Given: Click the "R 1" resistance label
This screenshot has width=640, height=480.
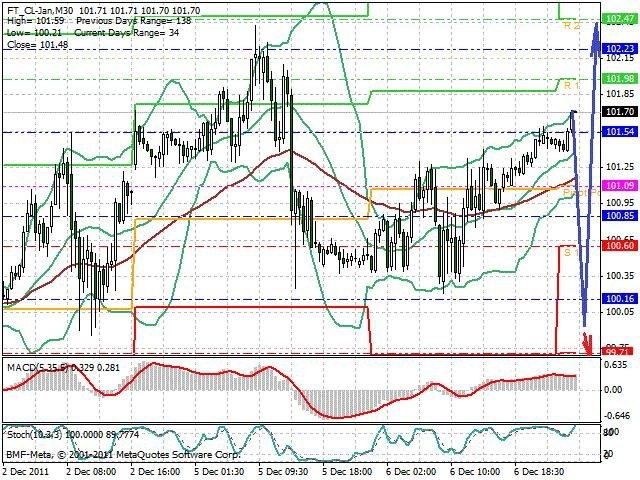Looking at the screenshot, I should tap(572, 85).
